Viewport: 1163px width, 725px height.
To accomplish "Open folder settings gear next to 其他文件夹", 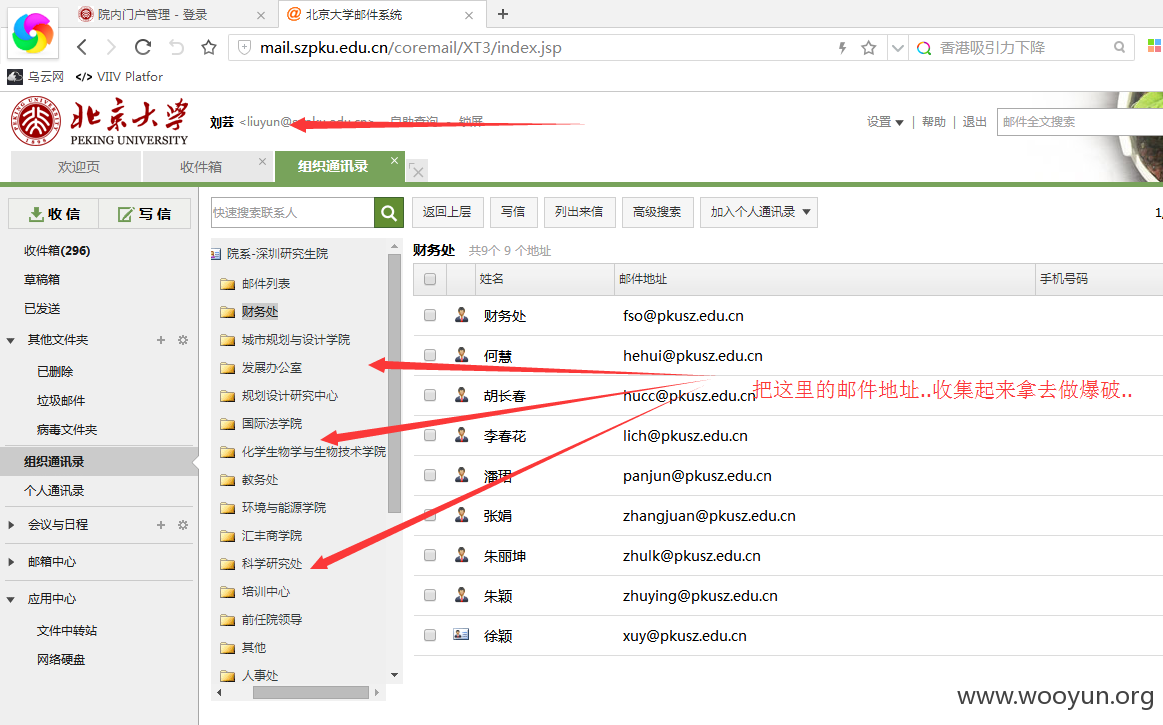I will click(x=182, y=340).
